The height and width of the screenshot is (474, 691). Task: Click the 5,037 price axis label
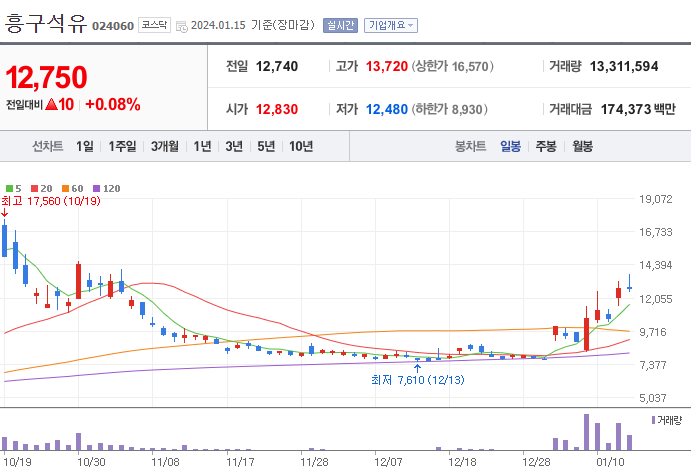click(x=653, y=398)
